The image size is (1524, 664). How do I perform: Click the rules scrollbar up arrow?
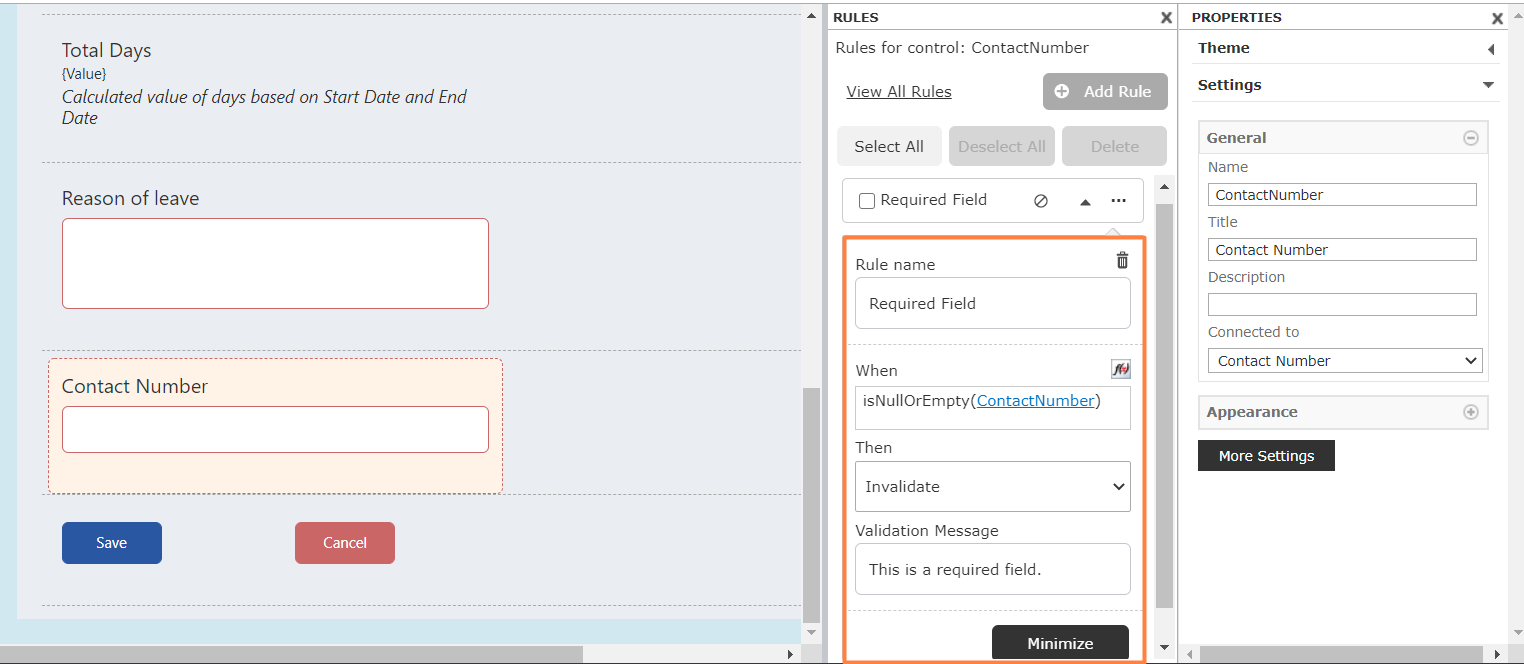1164,185
